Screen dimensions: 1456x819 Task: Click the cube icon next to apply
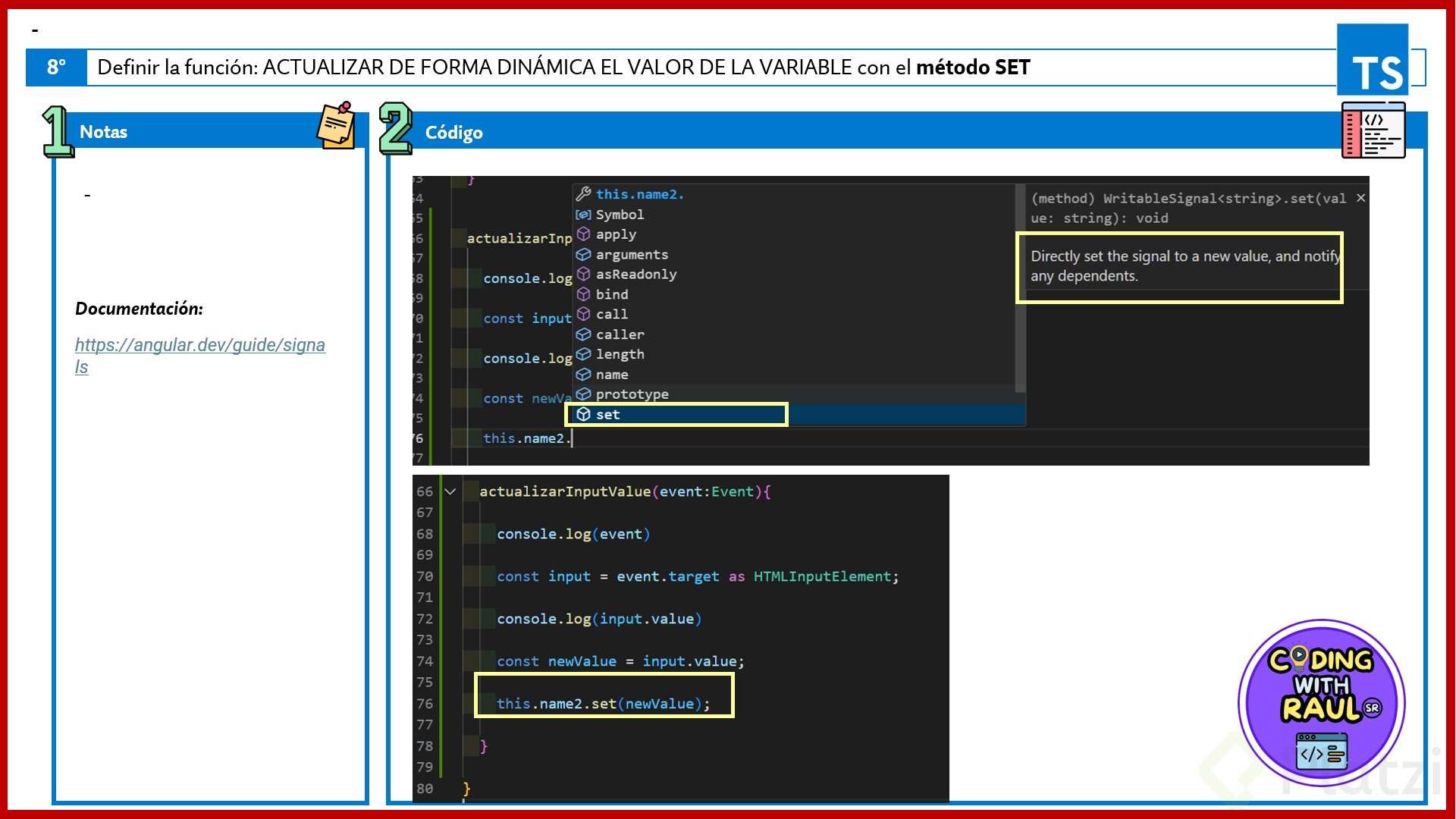click(x=583, y=234)
